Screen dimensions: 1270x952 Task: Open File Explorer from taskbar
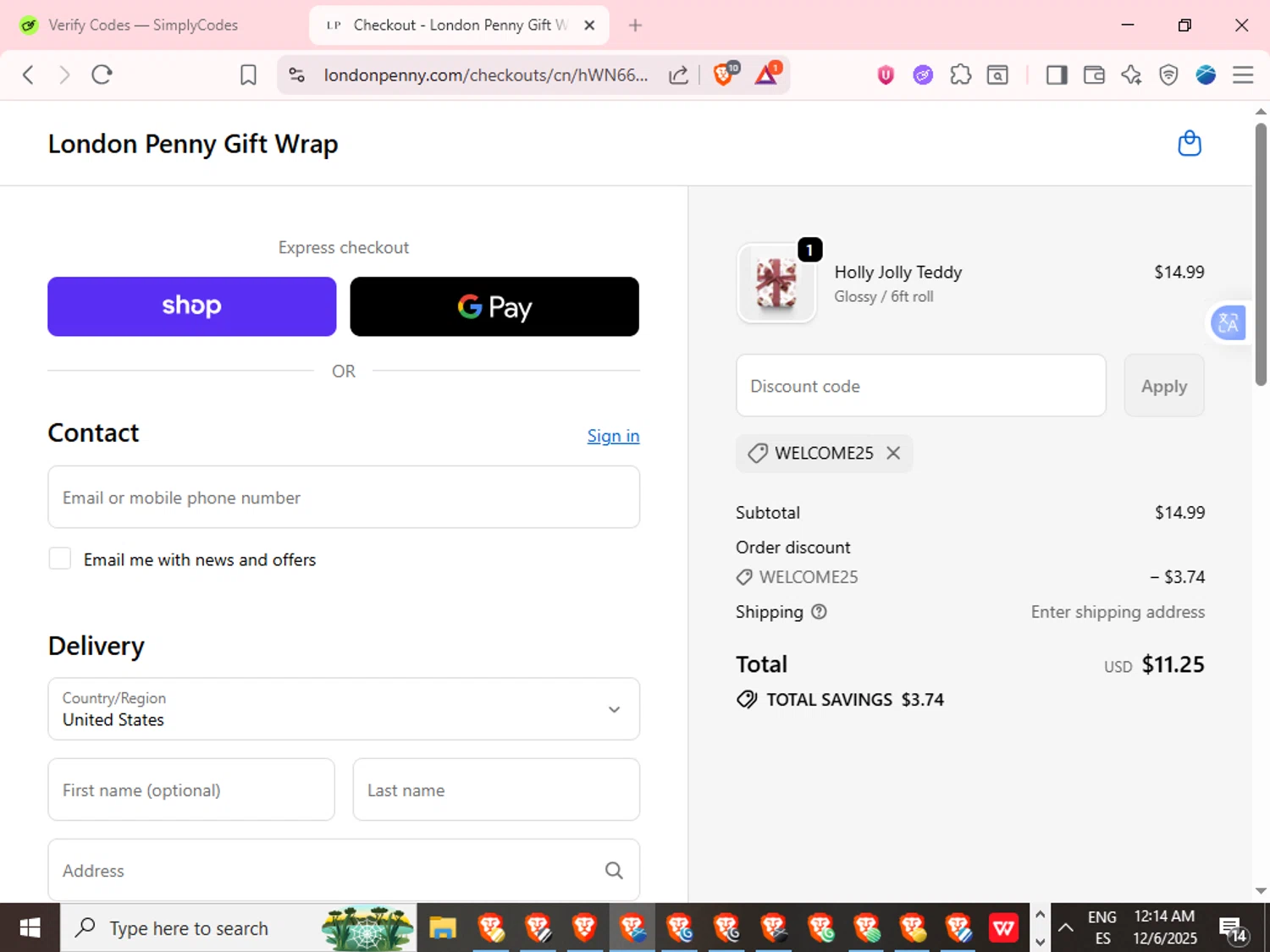(x=442, y=928)
